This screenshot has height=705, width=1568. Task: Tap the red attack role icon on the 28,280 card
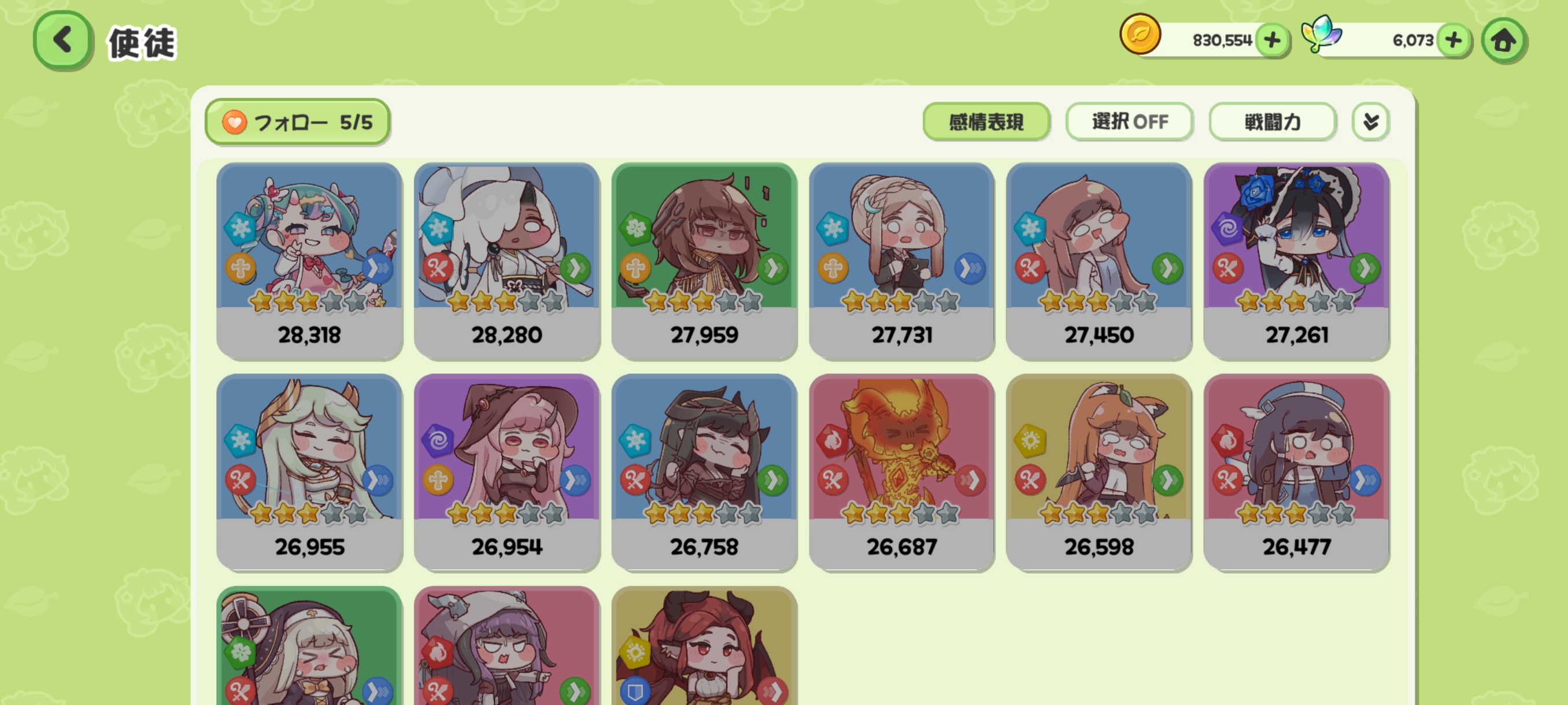pos(437,268)
